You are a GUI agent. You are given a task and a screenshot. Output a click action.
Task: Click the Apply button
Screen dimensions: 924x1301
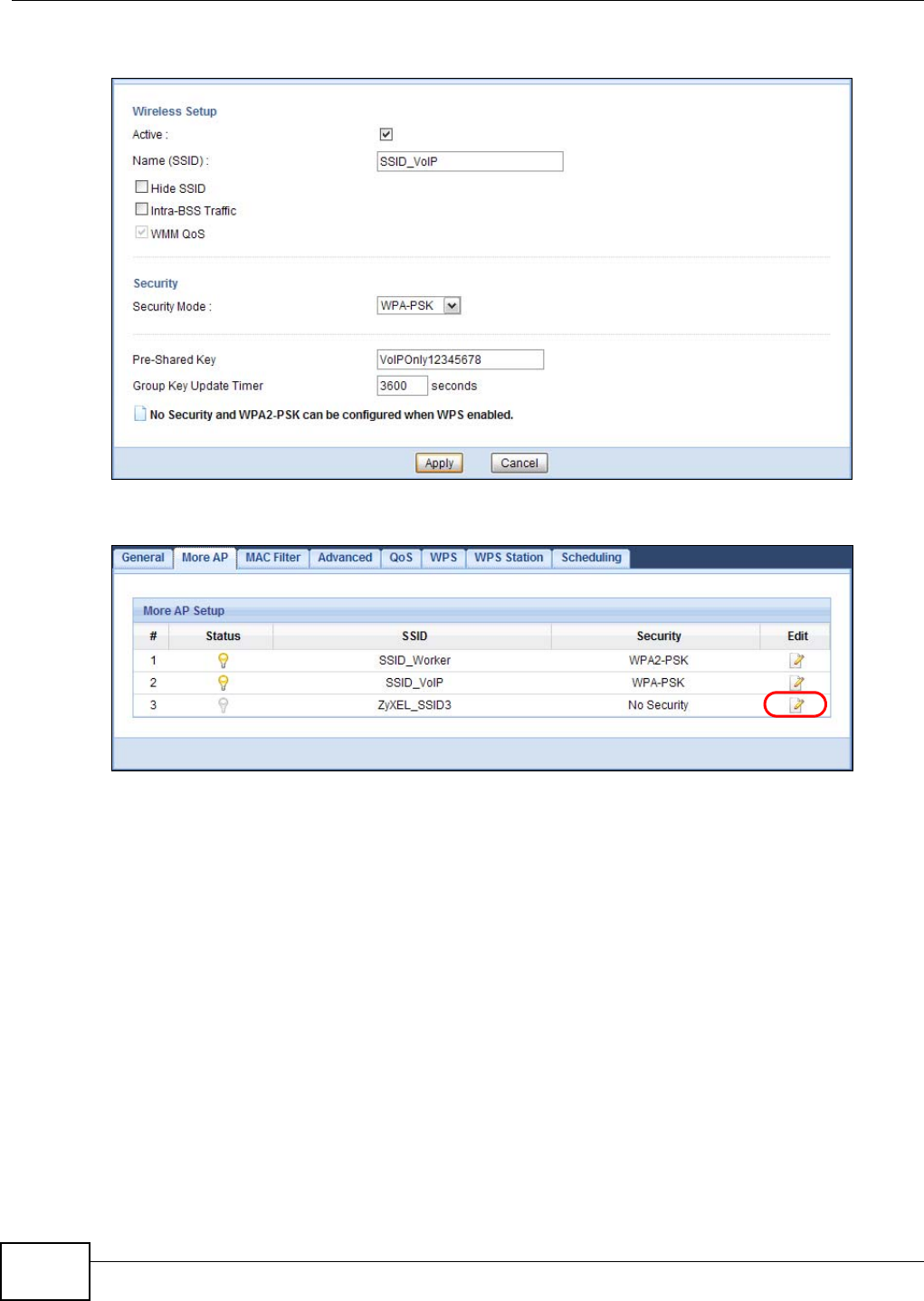[439, 463]
